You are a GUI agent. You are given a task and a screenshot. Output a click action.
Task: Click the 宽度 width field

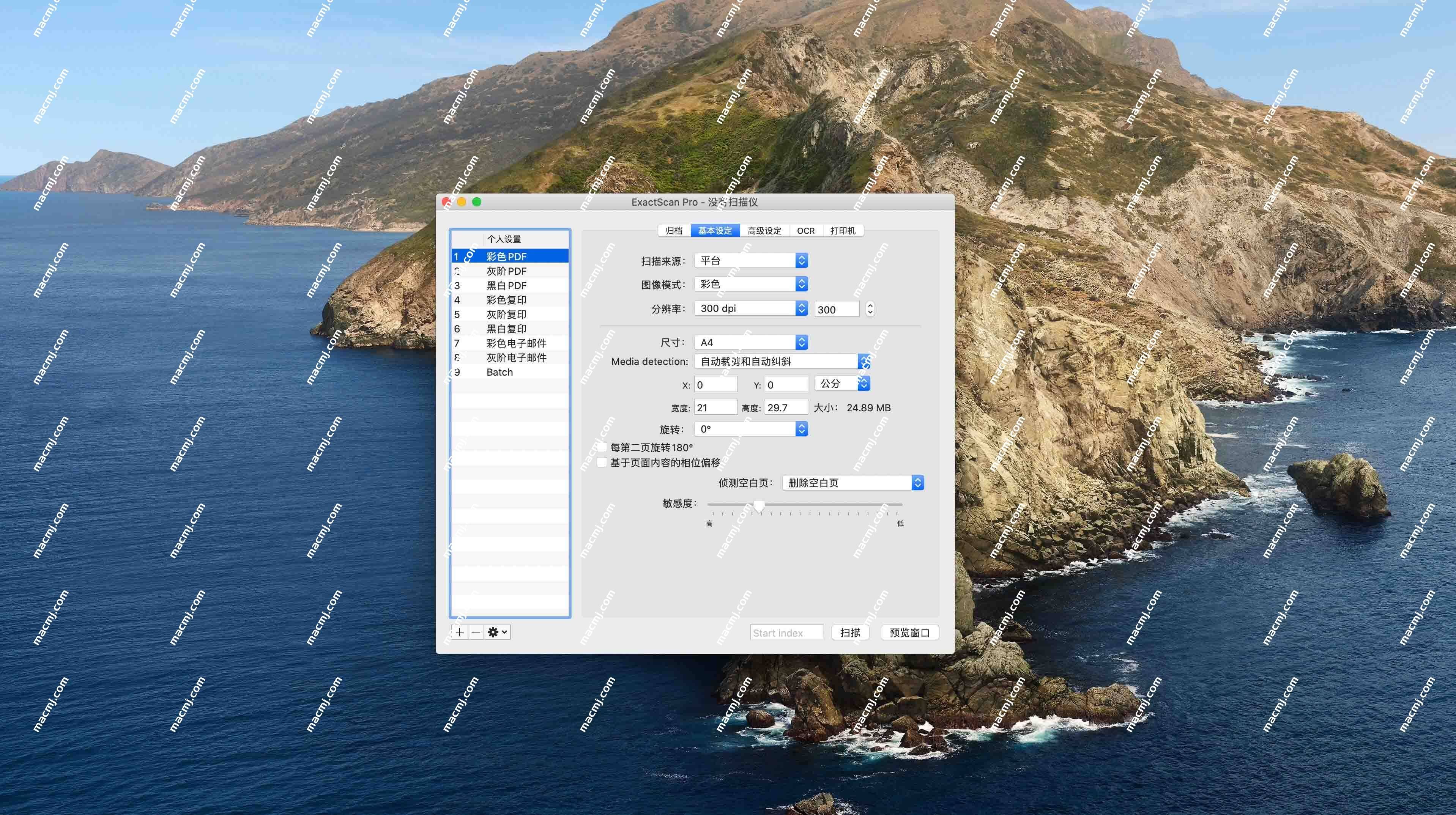[x=715, y=407]
